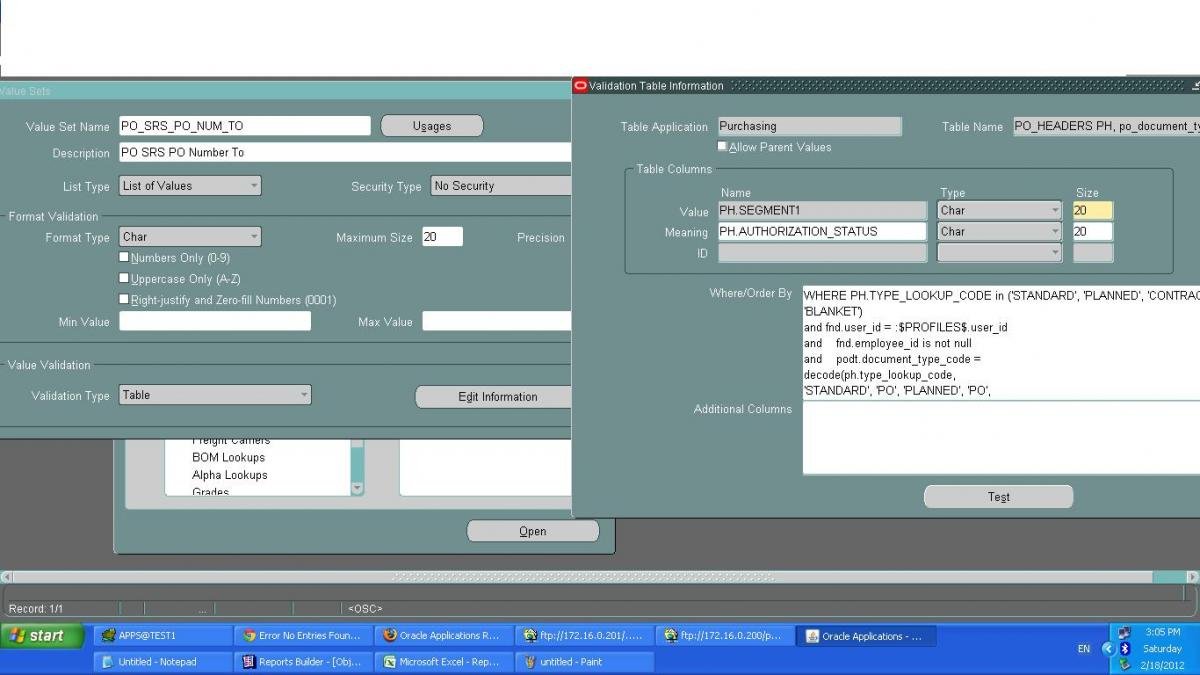Click the Where/Order By text area
This screenshot has height=675, width=1200.
pyautogui.click(x=1001, y=343)
